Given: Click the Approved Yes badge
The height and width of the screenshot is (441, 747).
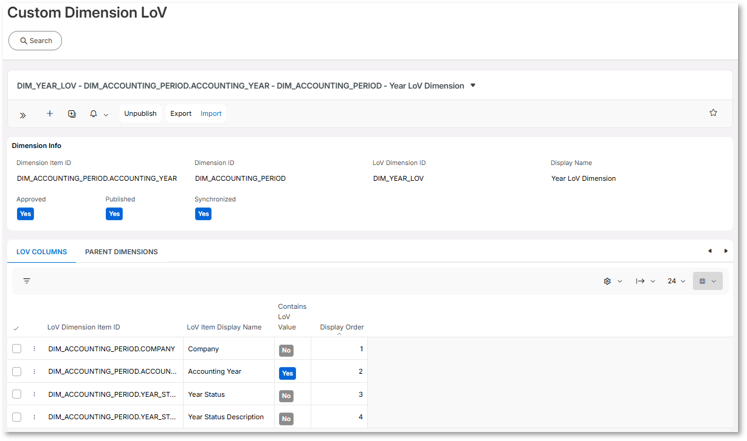Looking at the screenshot, I should pos(25,214).
